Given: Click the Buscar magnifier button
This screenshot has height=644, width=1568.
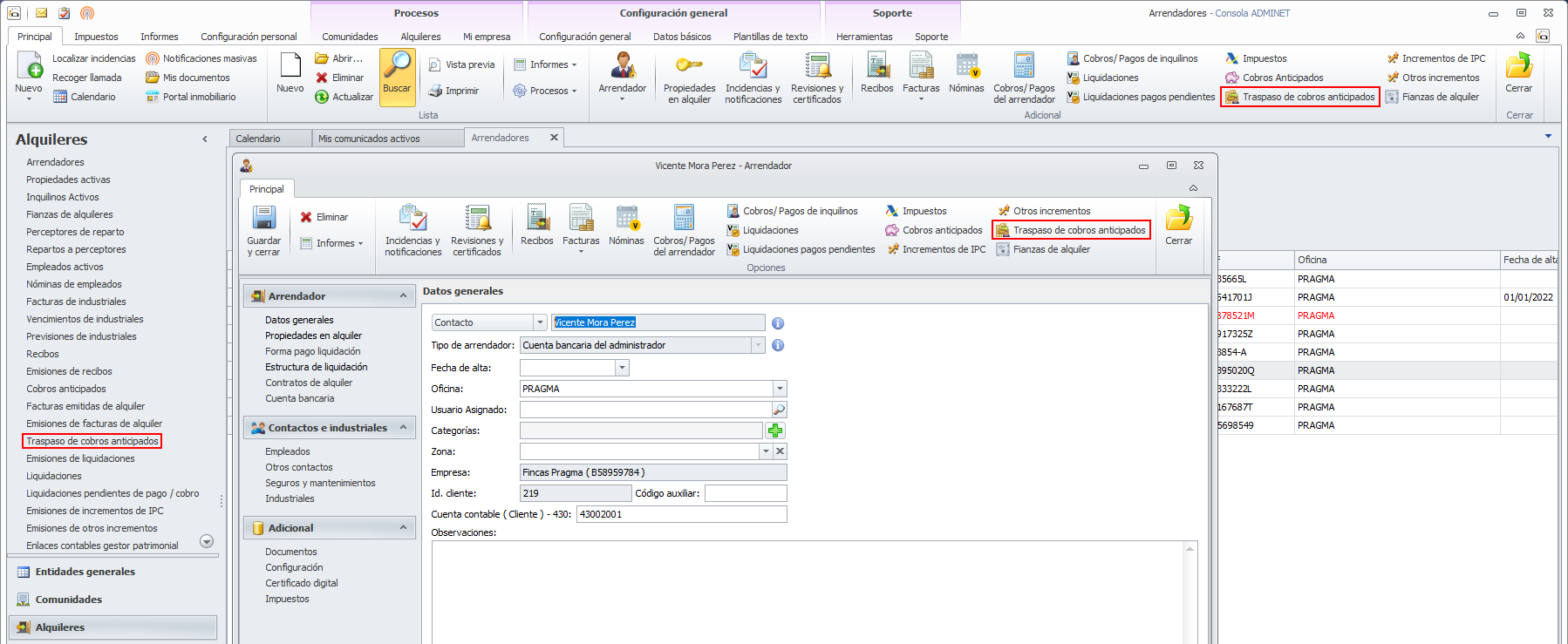Looking at the screenshot, I should point(397,77).
